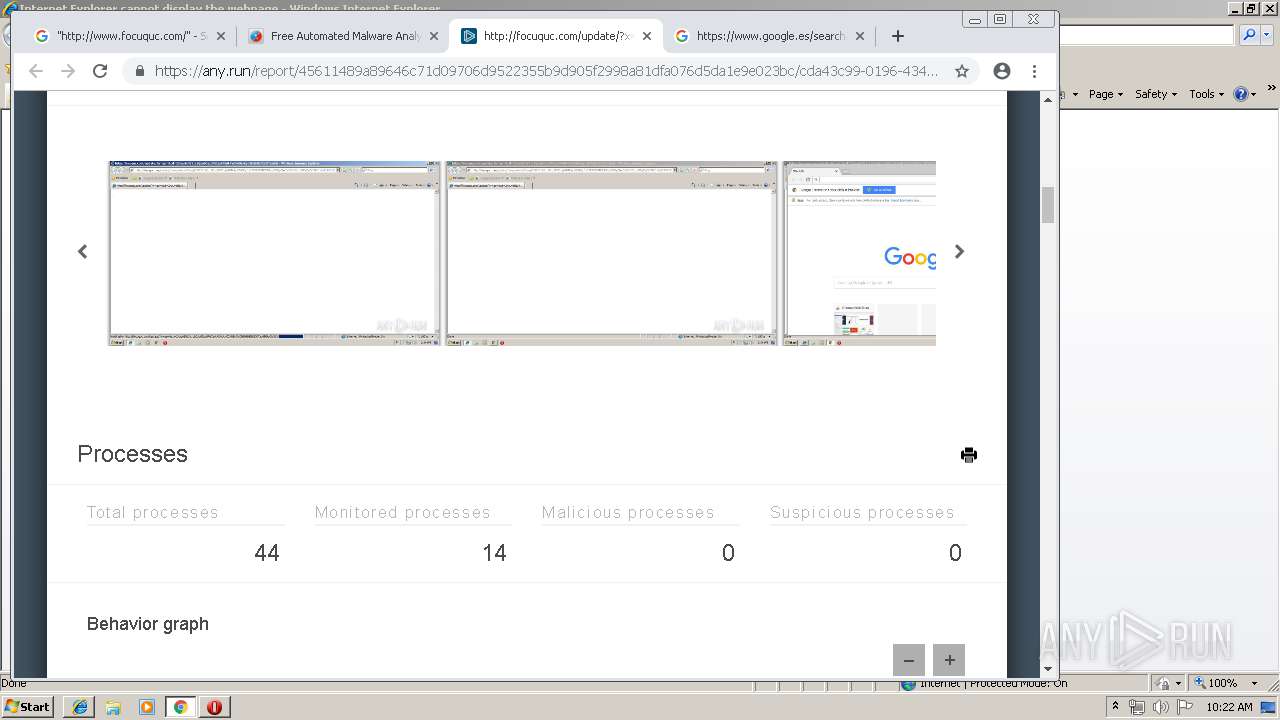Zoom out the behavior graph
This screenshot has height=720, width=1280.
pos(909,660)
